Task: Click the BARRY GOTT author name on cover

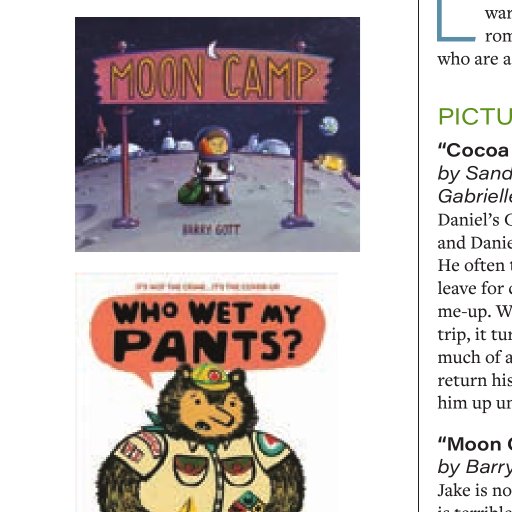Action: pyautogui.click(x=211, y=230)
